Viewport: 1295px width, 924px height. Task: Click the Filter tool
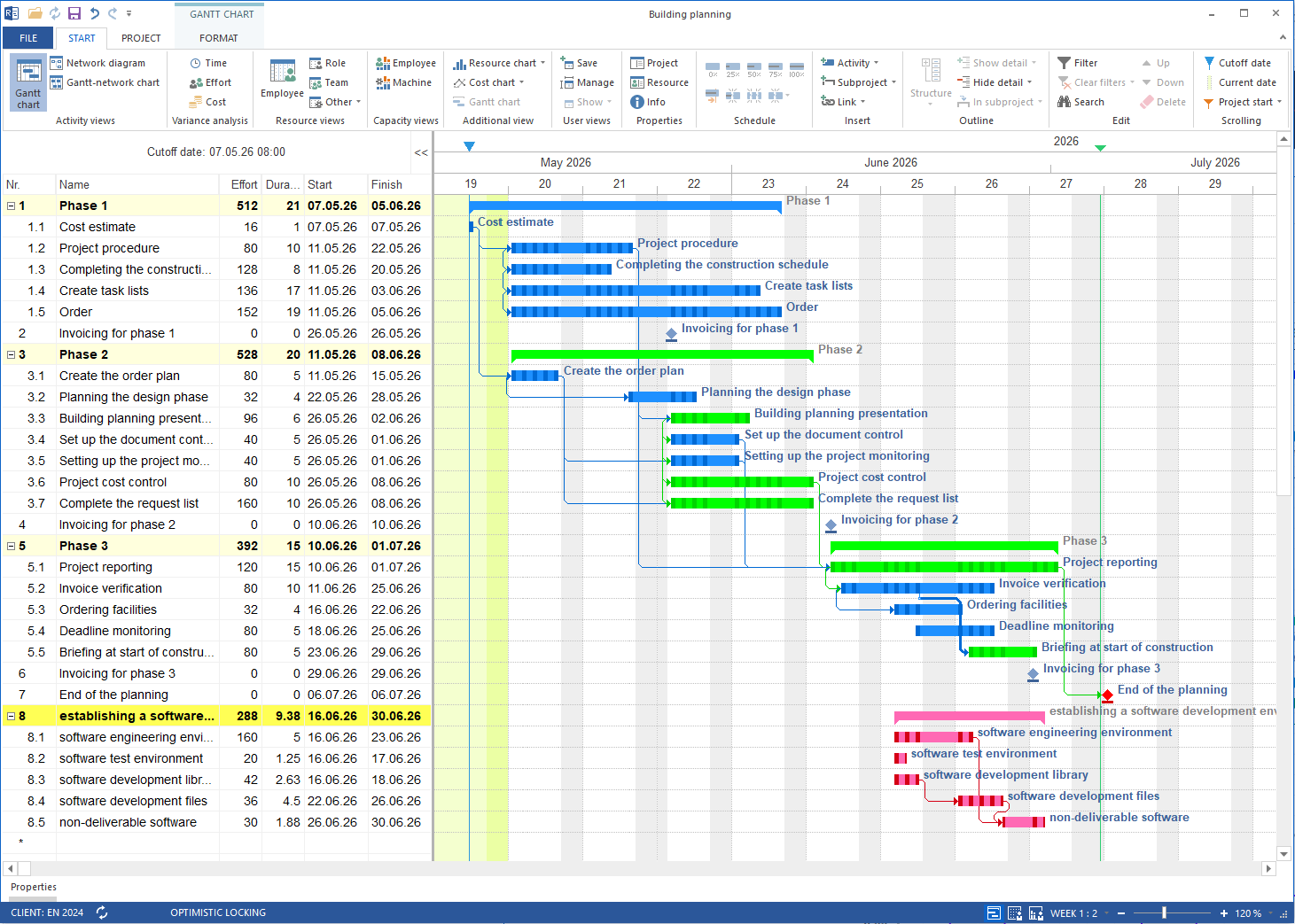[x=1077, y=63]
